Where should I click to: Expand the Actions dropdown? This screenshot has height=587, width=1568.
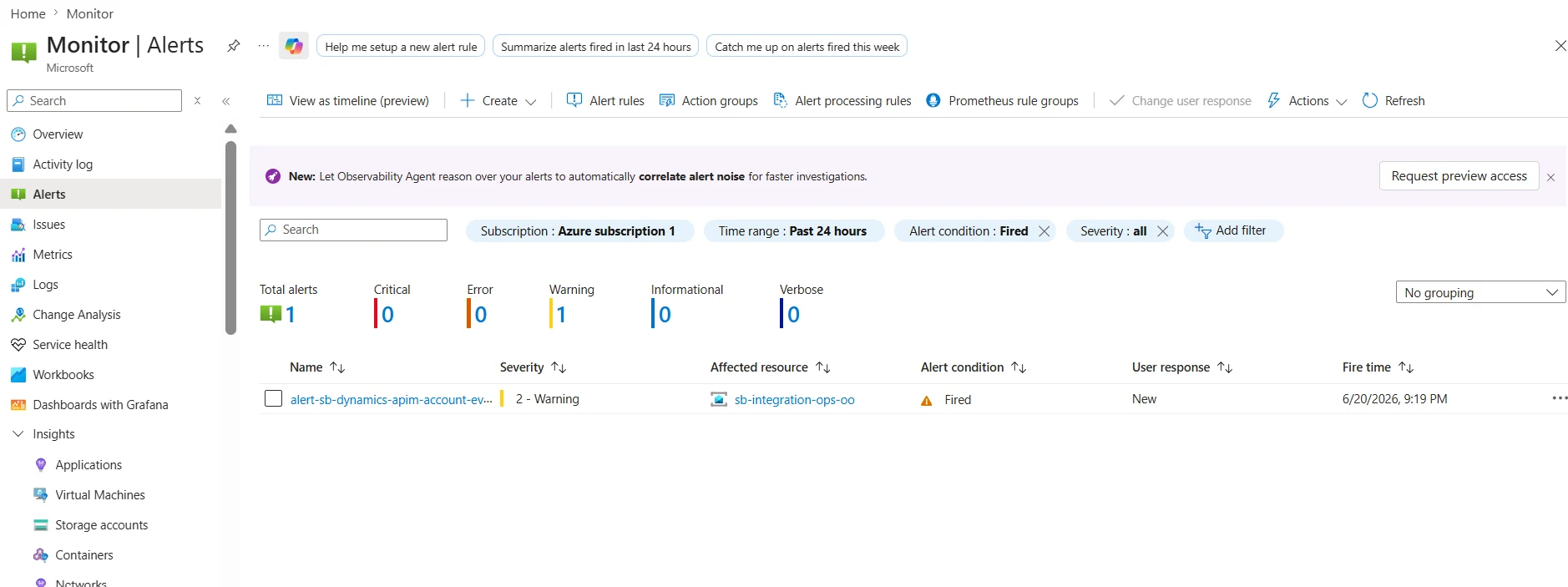1308,100
